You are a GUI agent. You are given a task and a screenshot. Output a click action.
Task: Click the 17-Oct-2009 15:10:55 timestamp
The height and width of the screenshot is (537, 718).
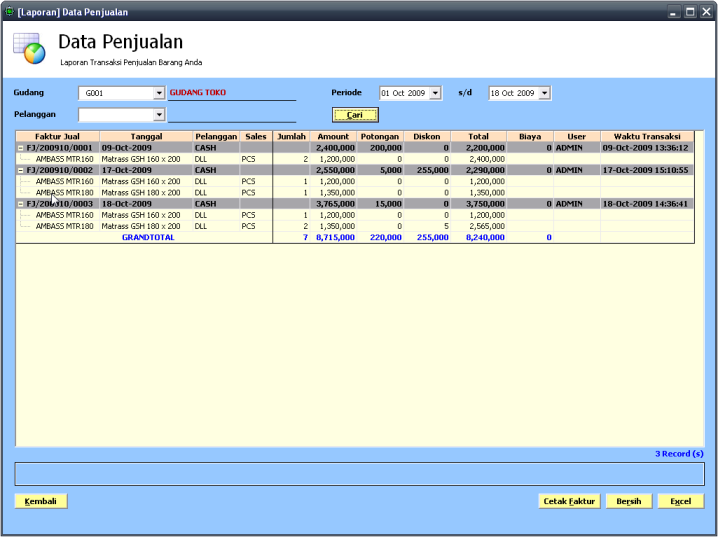[x=645, y=170]
